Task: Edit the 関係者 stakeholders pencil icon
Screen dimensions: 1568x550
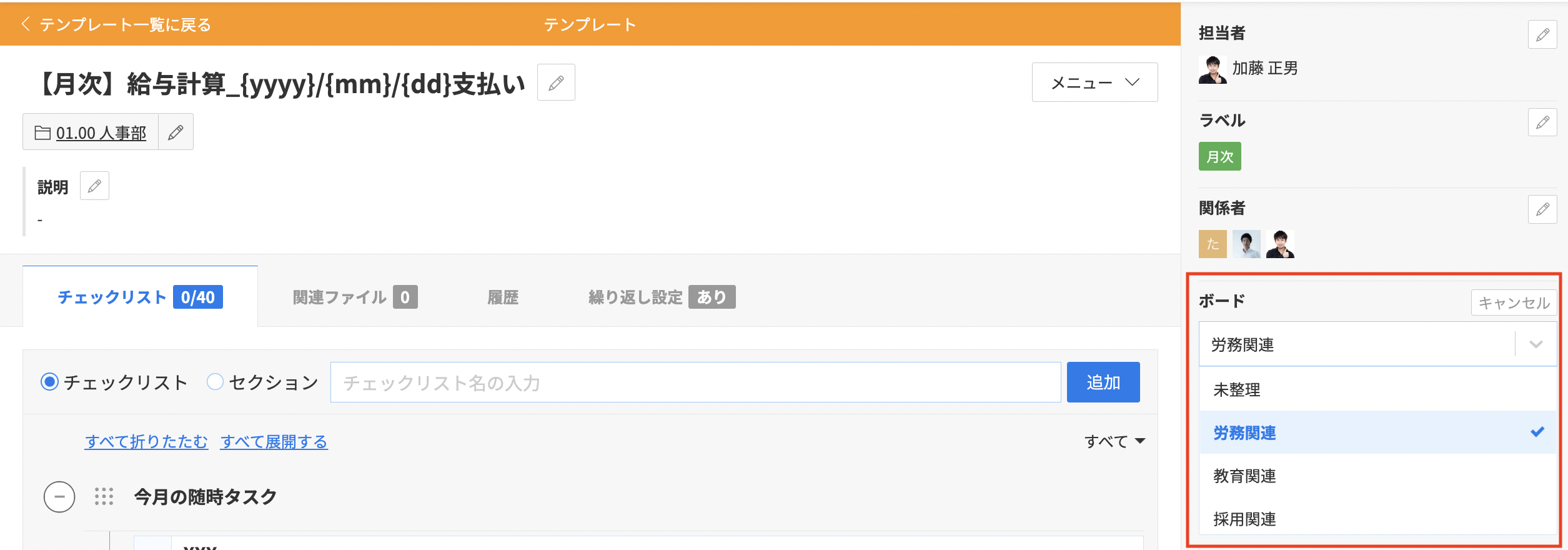Action: point(1542,209)
